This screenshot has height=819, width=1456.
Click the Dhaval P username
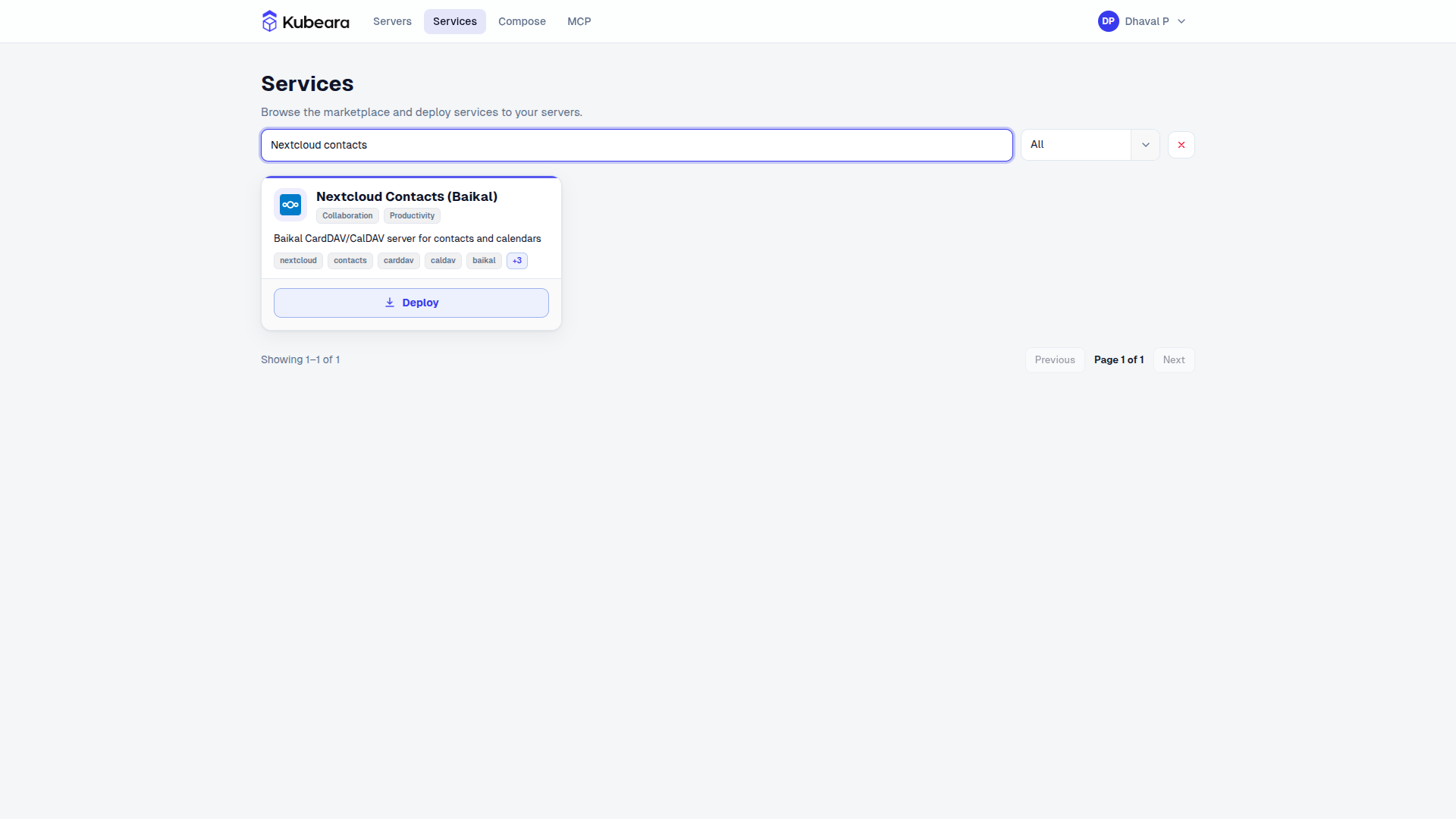click(1147, 21)
